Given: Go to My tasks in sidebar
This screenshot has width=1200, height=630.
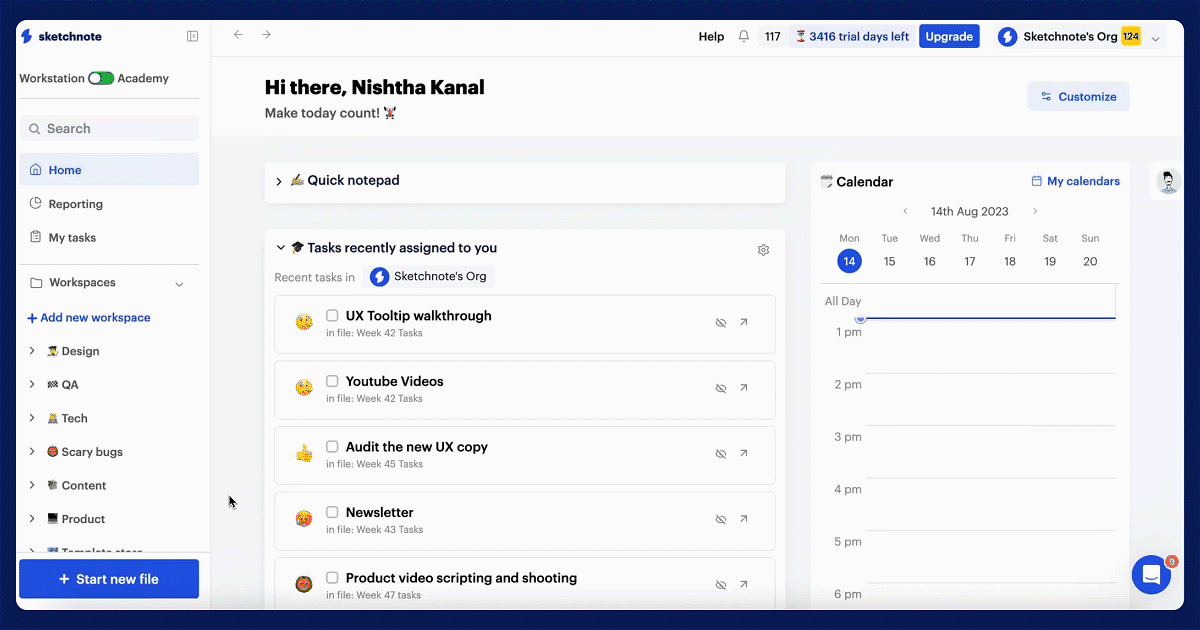Looking at the screenshot, I should (72, 238).
